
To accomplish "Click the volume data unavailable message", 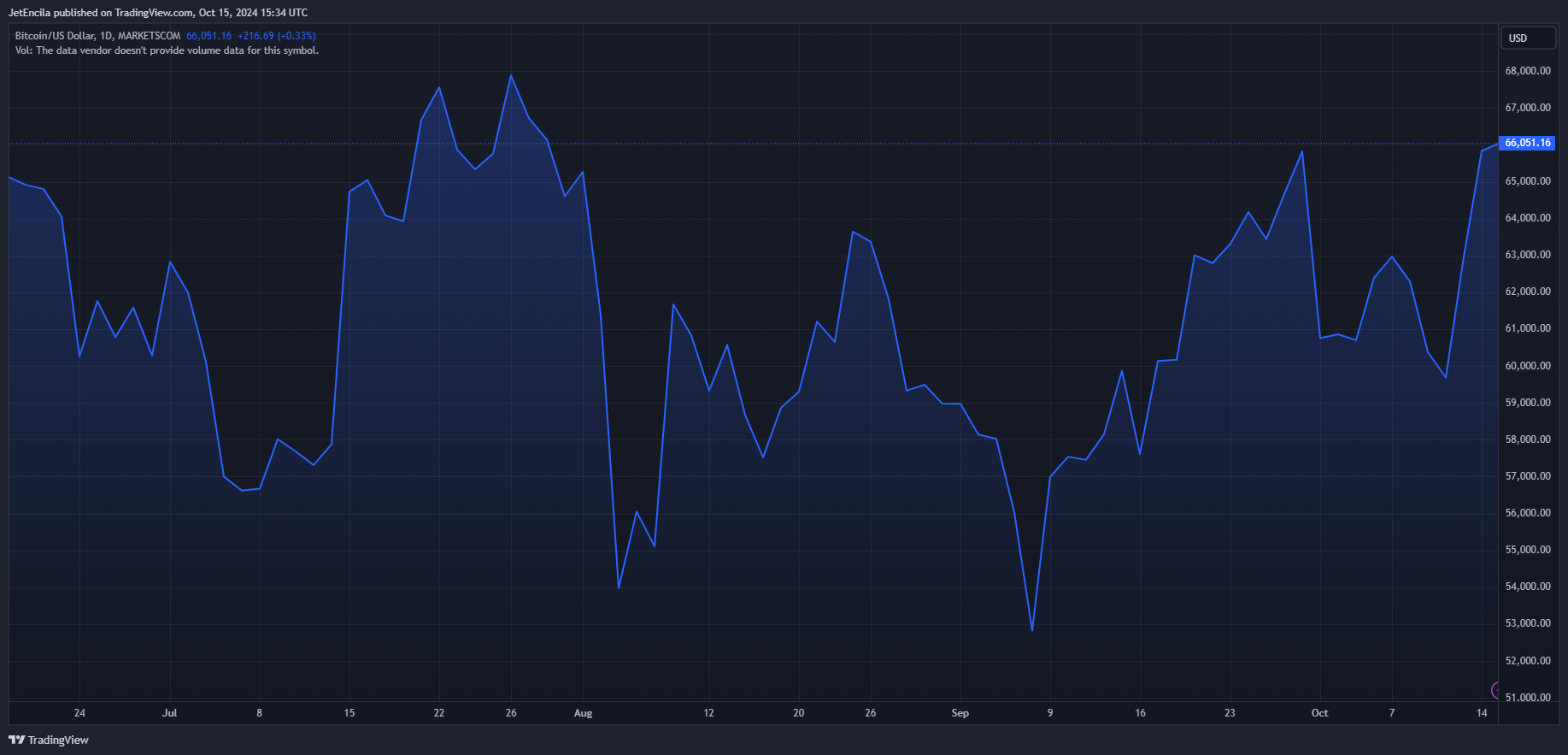I will (167, 50).
